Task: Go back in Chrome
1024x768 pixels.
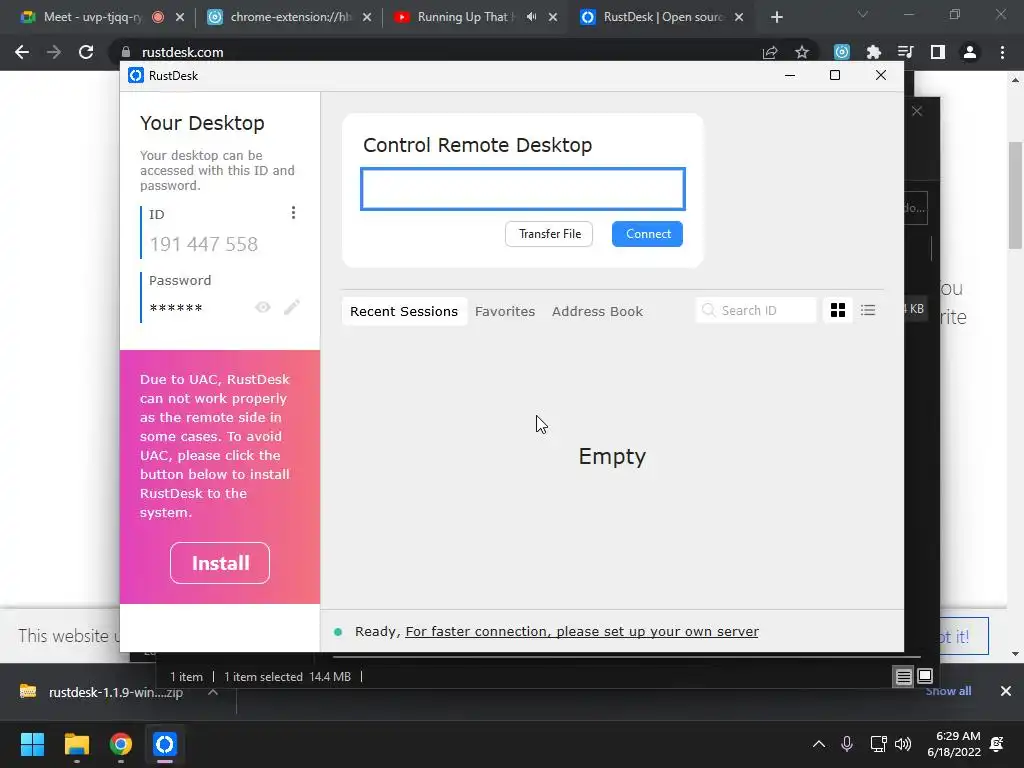Action: (x=22, y=52)
